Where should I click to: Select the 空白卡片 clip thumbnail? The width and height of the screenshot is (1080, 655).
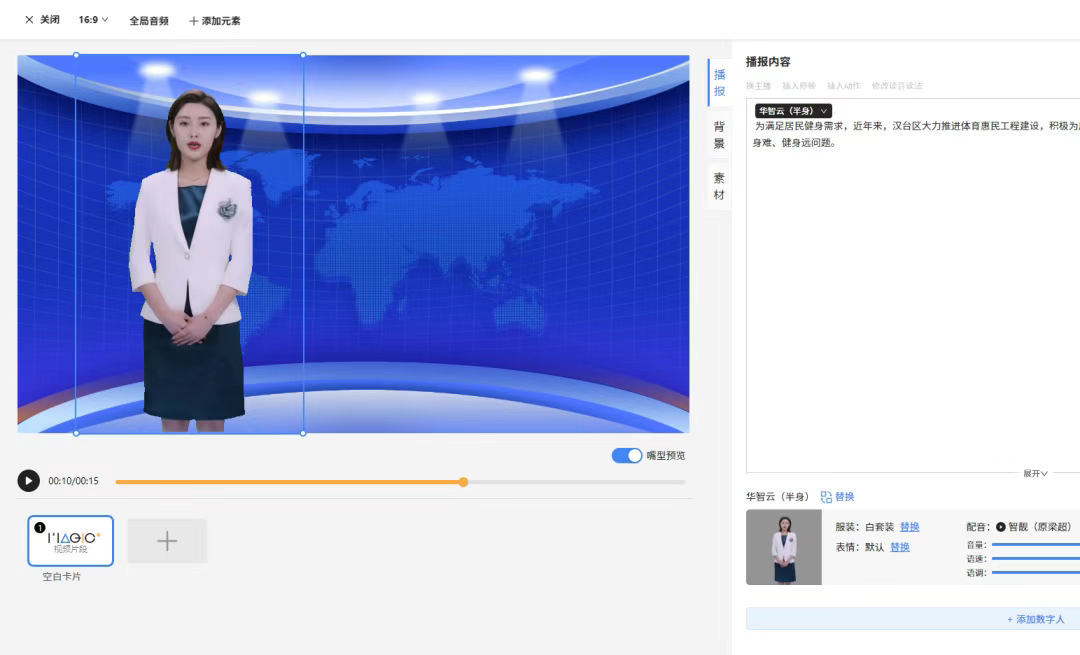point(71,541)
